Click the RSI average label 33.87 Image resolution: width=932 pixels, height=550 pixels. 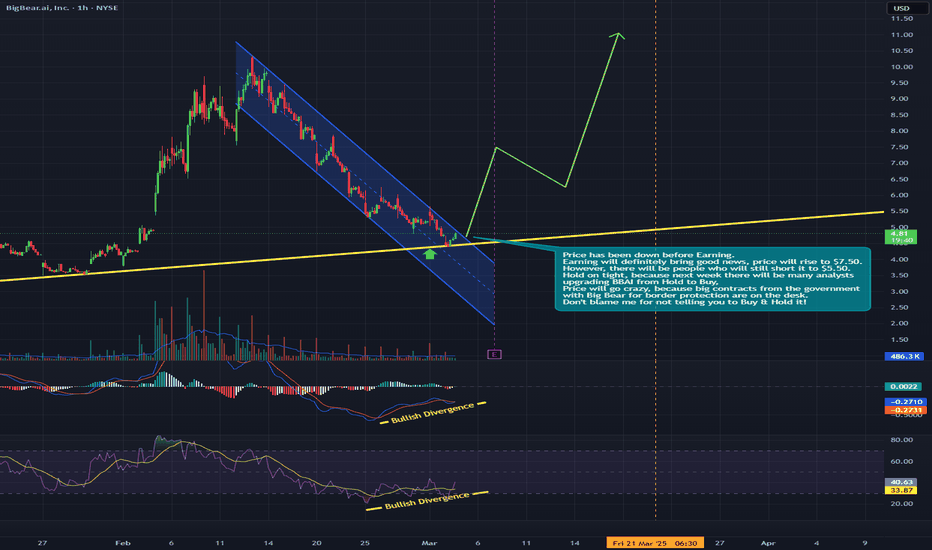click(901, 490)
